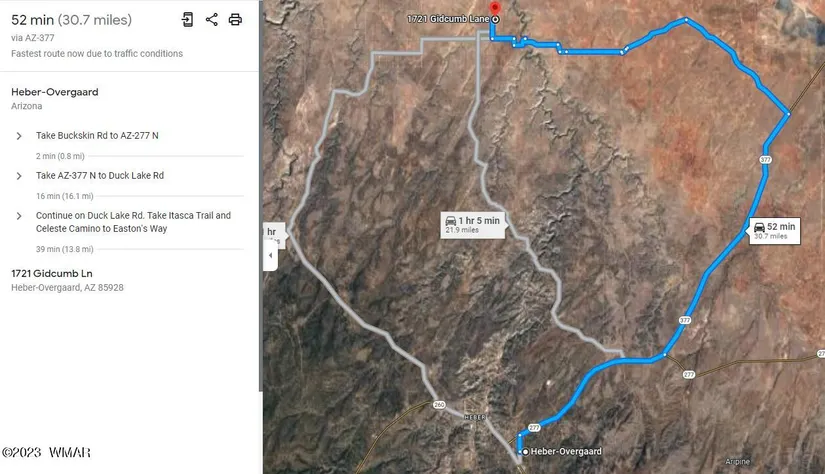Click the send directions to phone icon
The width and height of the screenshot is (825, 474).
click(x=187, y=20)
